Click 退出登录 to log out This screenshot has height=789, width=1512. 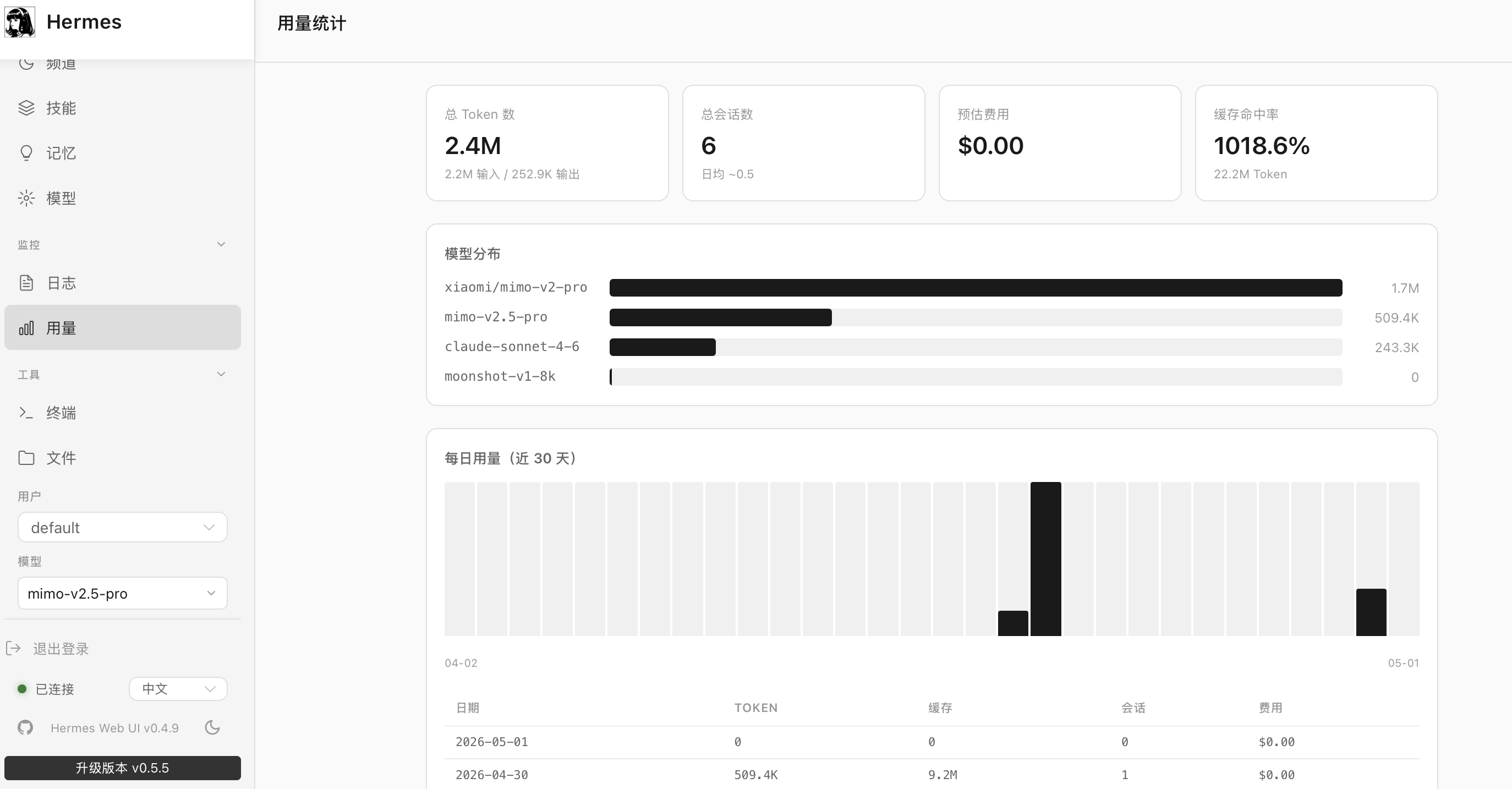pyautogui.click(x=61, y=649)
